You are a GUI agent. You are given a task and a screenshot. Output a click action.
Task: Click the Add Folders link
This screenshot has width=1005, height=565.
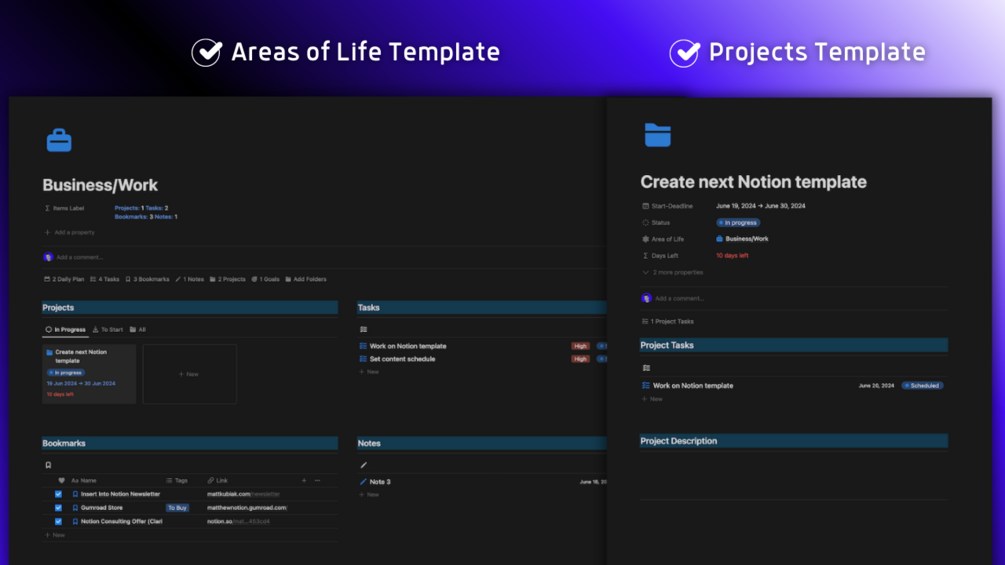pos(306,279)
